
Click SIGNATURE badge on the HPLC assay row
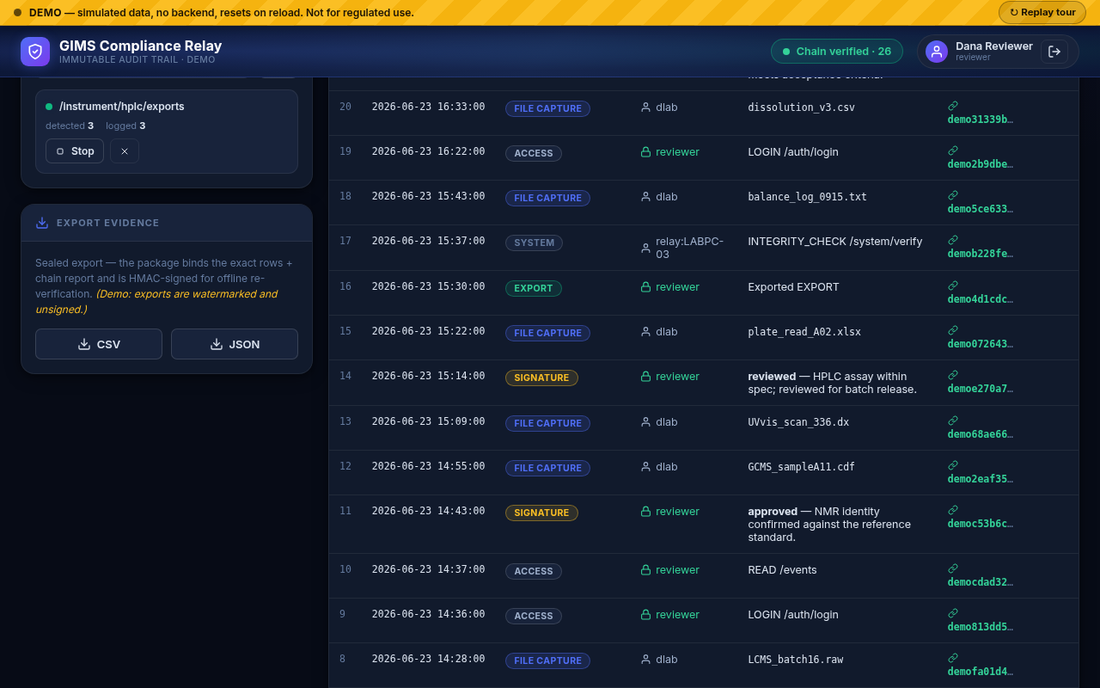542,378
